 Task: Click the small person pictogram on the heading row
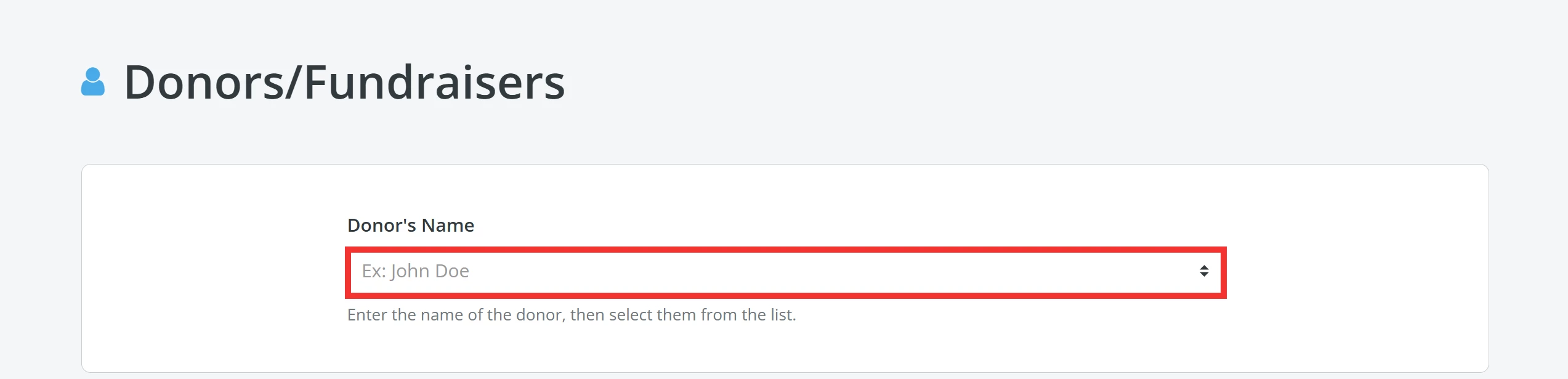click(x=93, y=79)
